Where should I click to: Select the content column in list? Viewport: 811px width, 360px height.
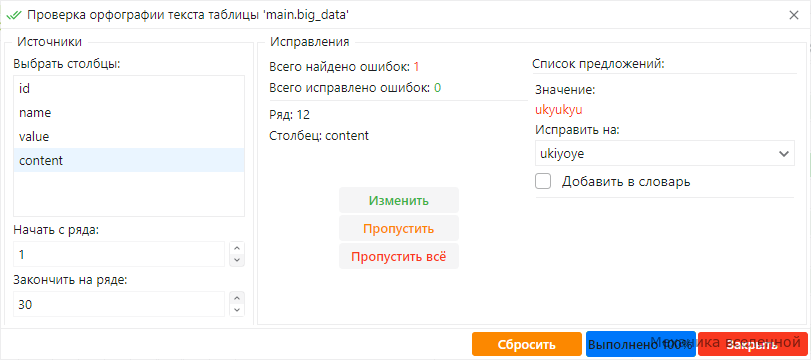click(x=129, y=160)
